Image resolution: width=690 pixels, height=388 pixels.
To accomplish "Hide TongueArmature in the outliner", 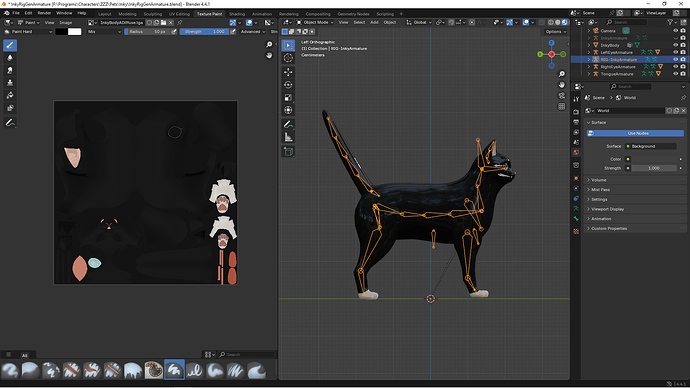I will [675, 74].
